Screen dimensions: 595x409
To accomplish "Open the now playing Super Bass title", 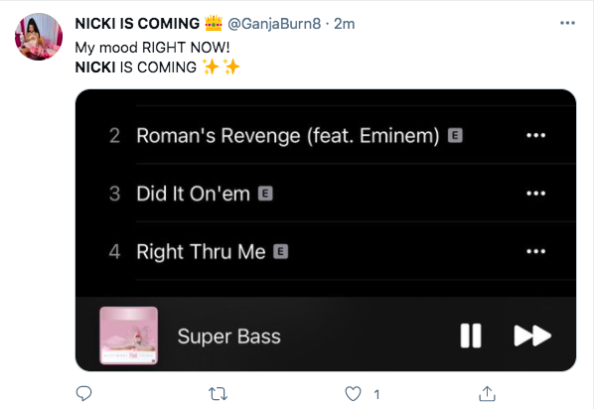I will click(229, 336).
